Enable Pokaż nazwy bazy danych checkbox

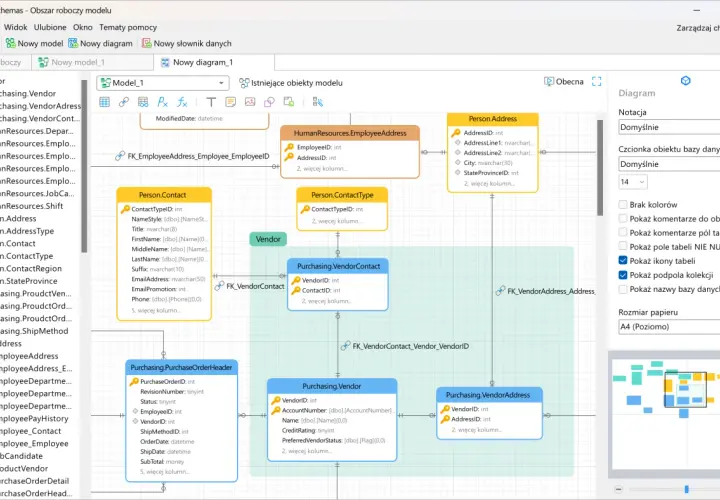pyautogui.click(x=623, y=289)
